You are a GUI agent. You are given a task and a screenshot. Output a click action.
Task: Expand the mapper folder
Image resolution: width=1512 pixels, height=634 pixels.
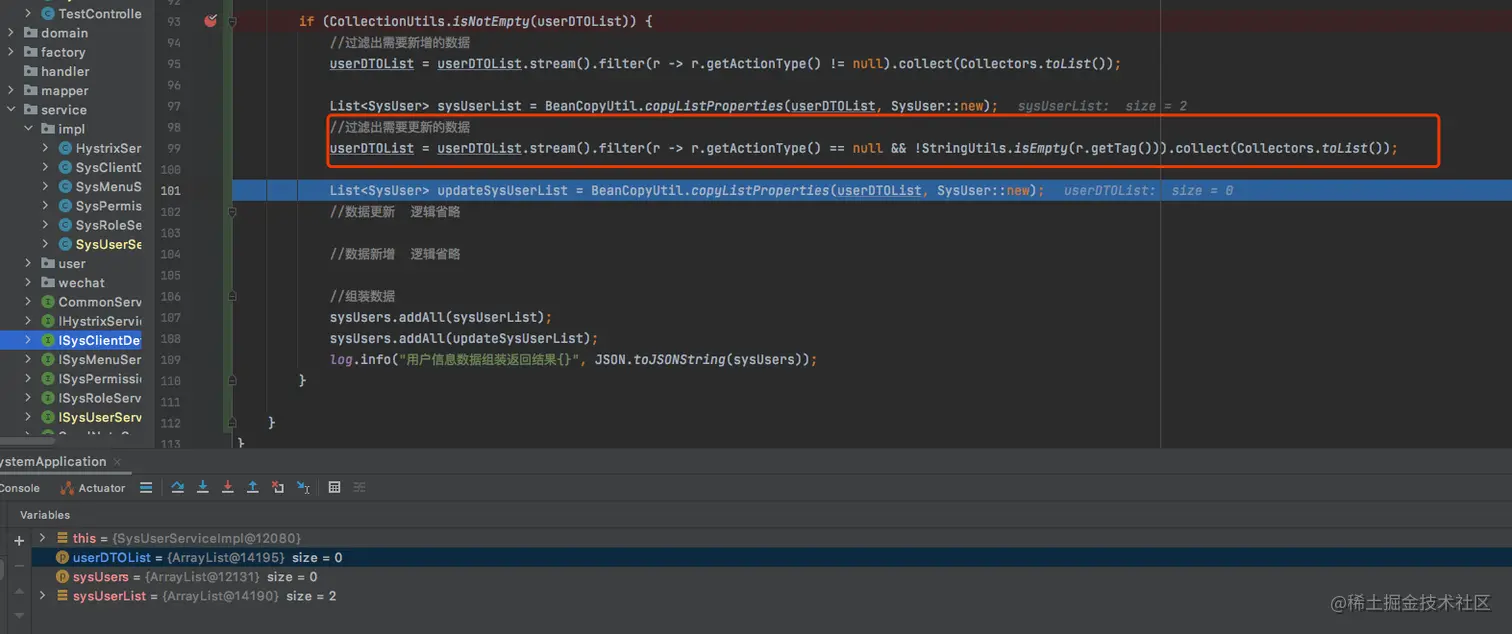pos(11,91)
